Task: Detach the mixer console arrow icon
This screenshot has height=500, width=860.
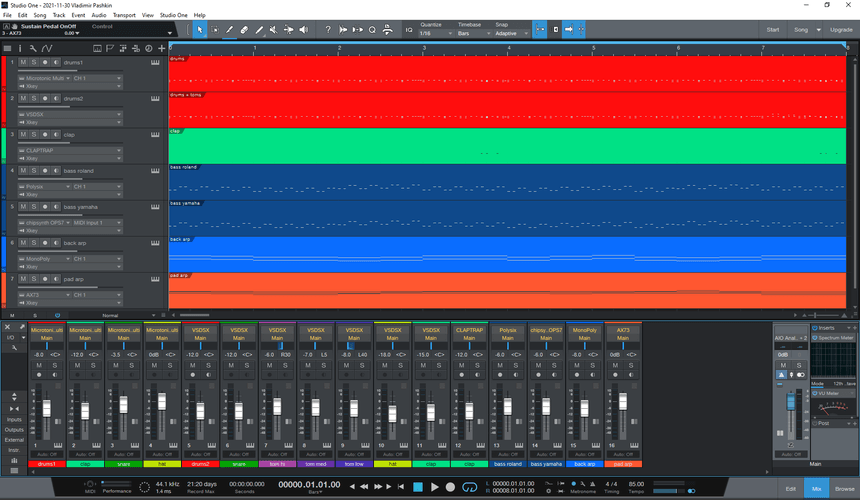Action: [x=22, y=327]
